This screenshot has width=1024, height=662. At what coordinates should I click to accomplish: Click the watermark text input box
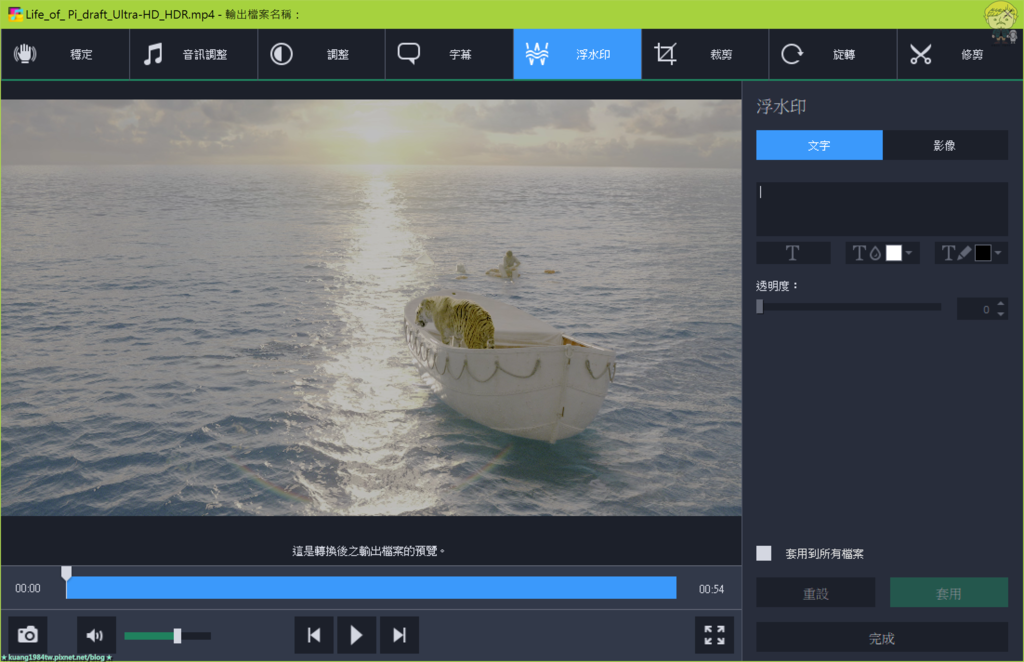click(x=882, y=209)
